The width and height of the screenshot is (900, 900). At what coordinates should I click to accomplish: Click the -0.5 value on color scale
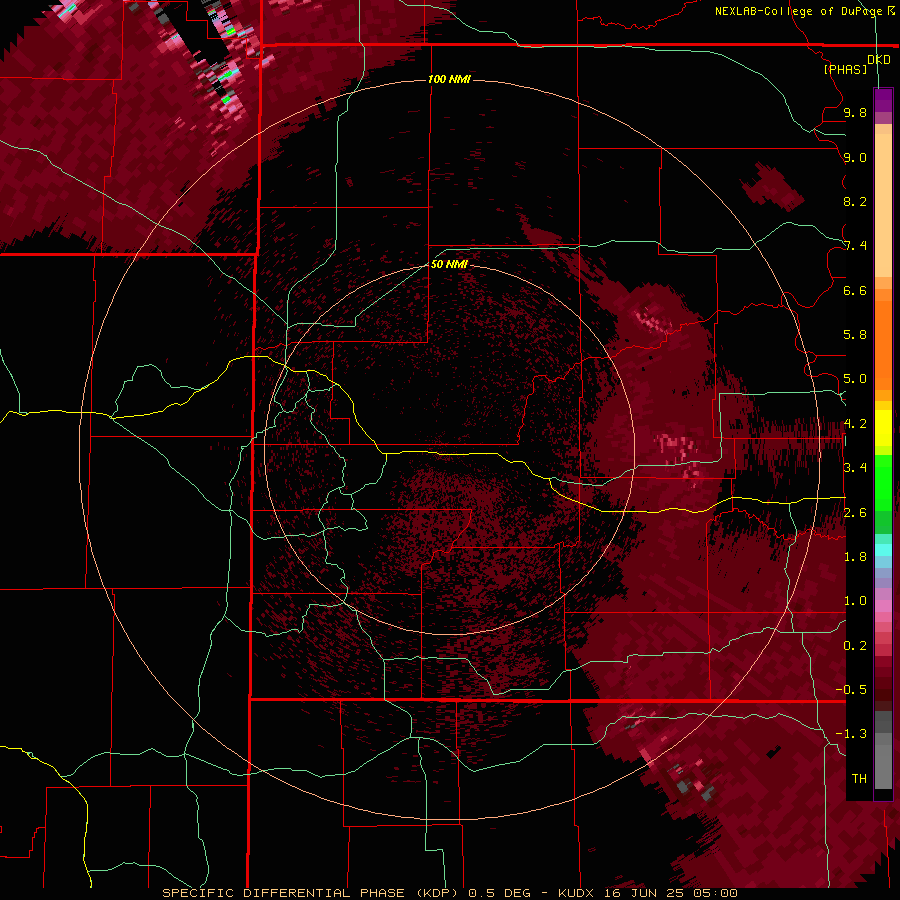(851, 690)
